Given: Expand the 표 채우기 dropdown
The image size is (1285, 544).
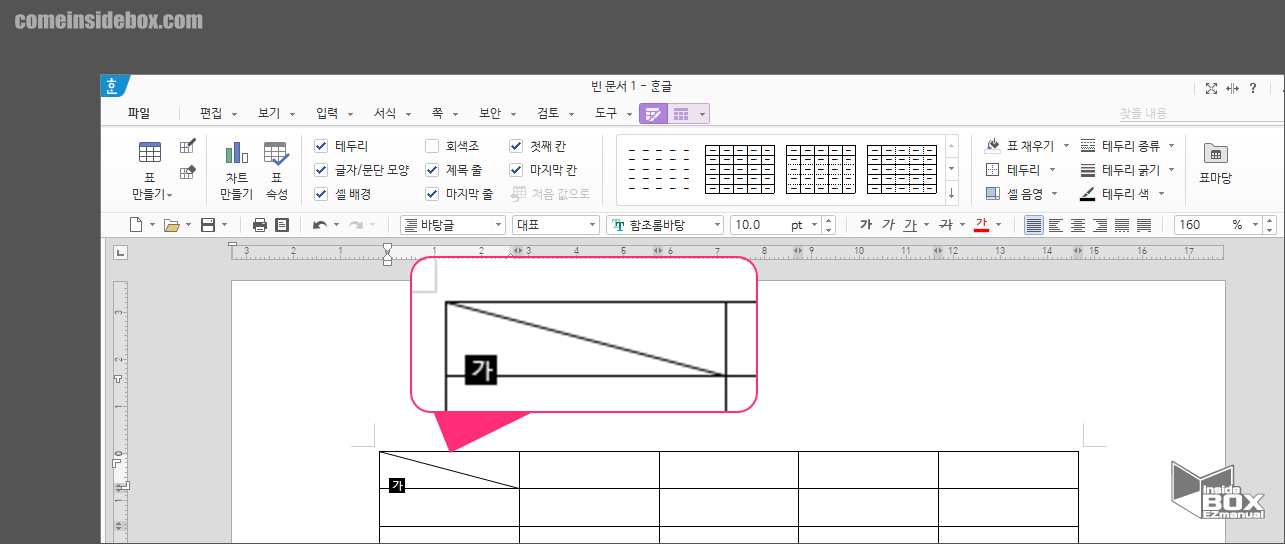Looking at the screenshot, I should coord(1066,146).
